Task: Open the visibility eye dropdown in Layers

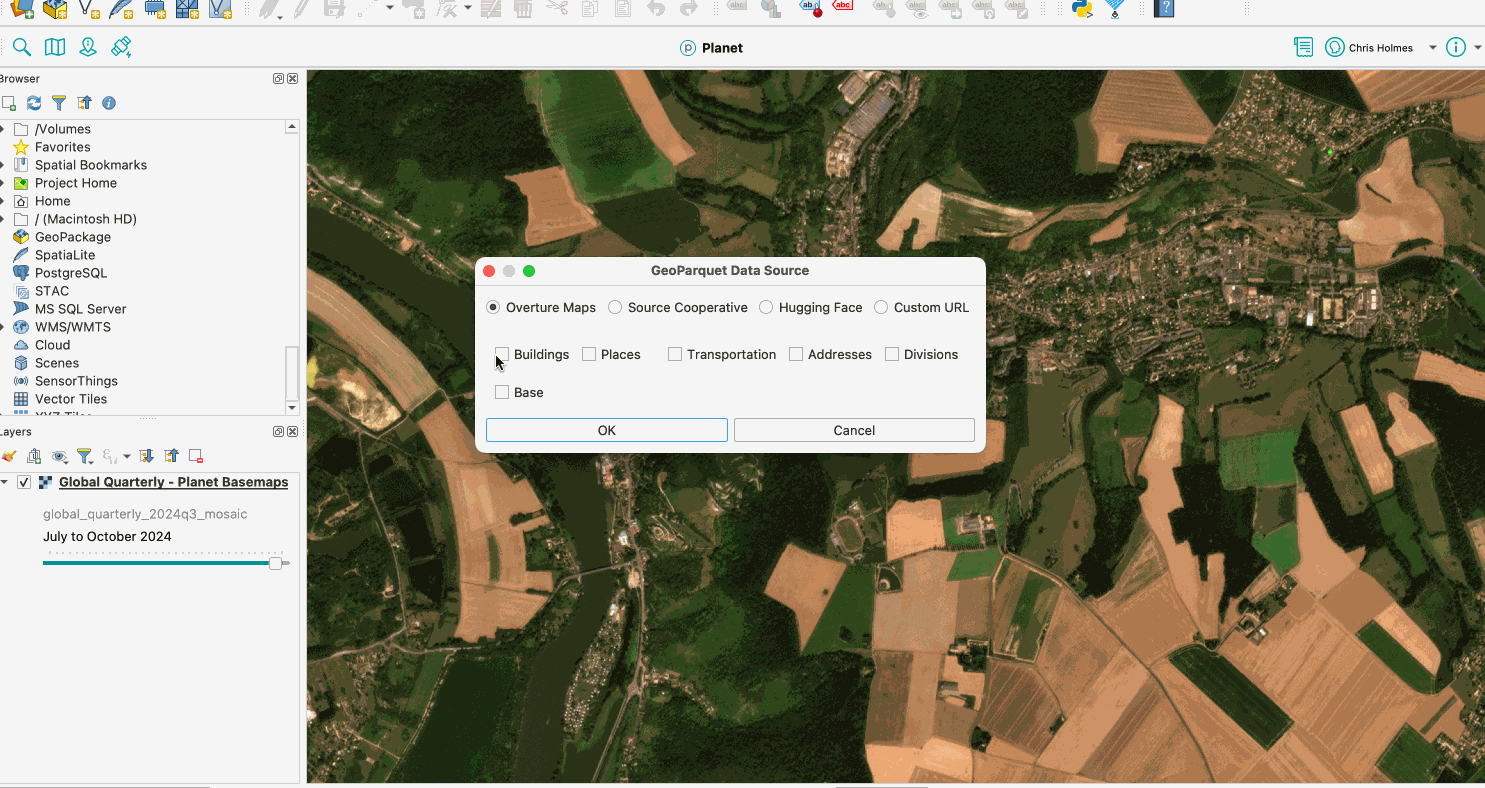Action: [60, 456]
